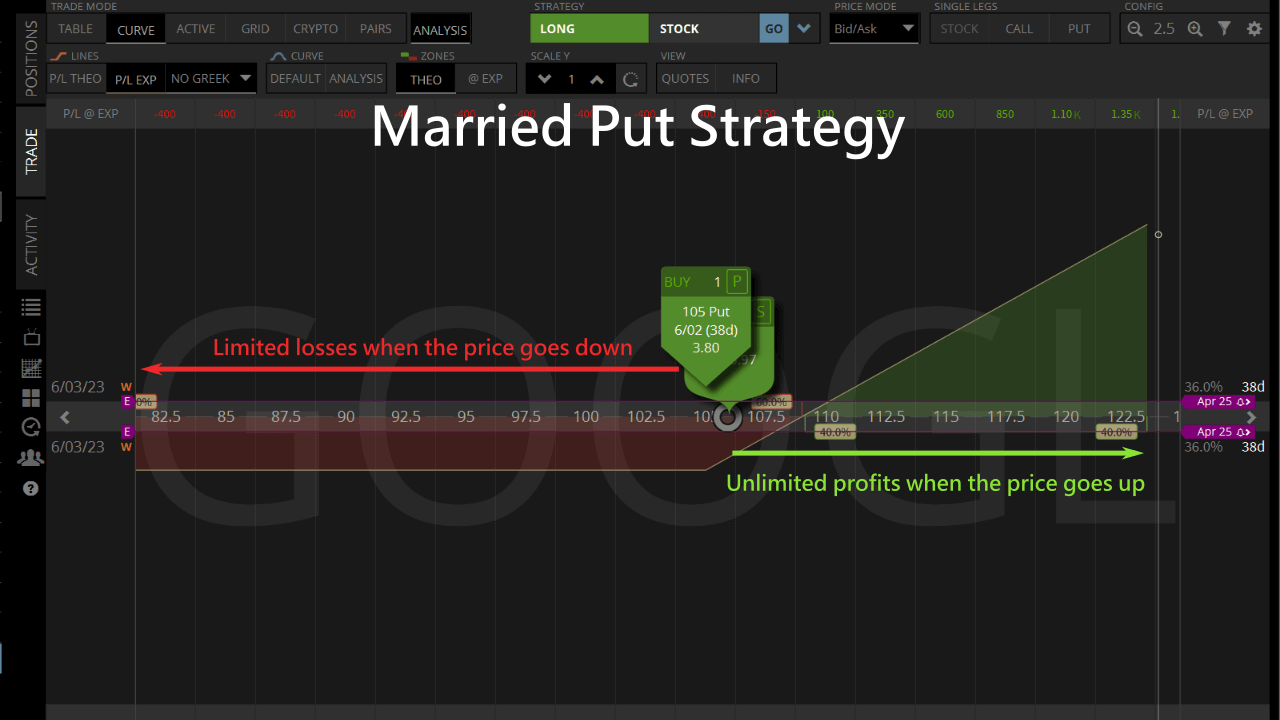Zoom in with the magnifier plus icon
This screenshot has height=720, width=1280.
[x=1194, y=29]
